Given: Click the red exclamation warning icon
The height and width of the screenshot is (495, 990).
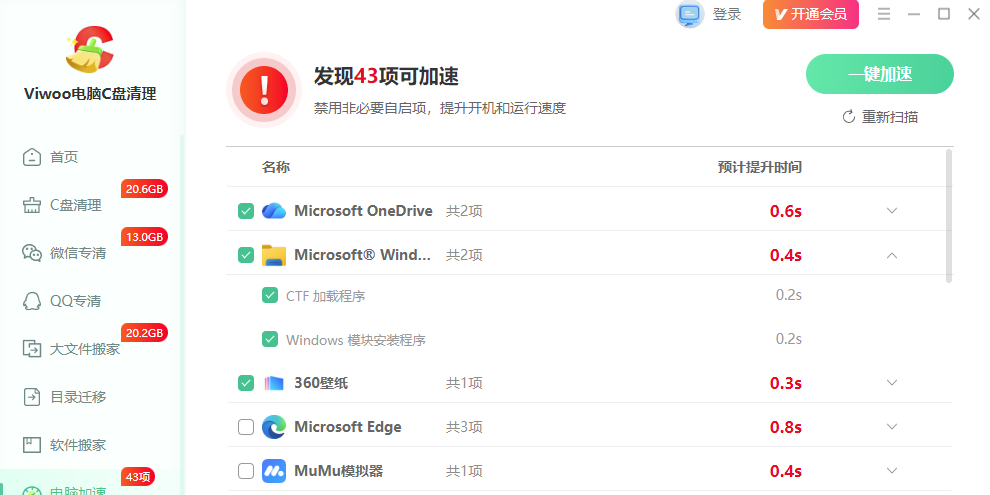Looking at the screenshot, I should click(264, 90).
